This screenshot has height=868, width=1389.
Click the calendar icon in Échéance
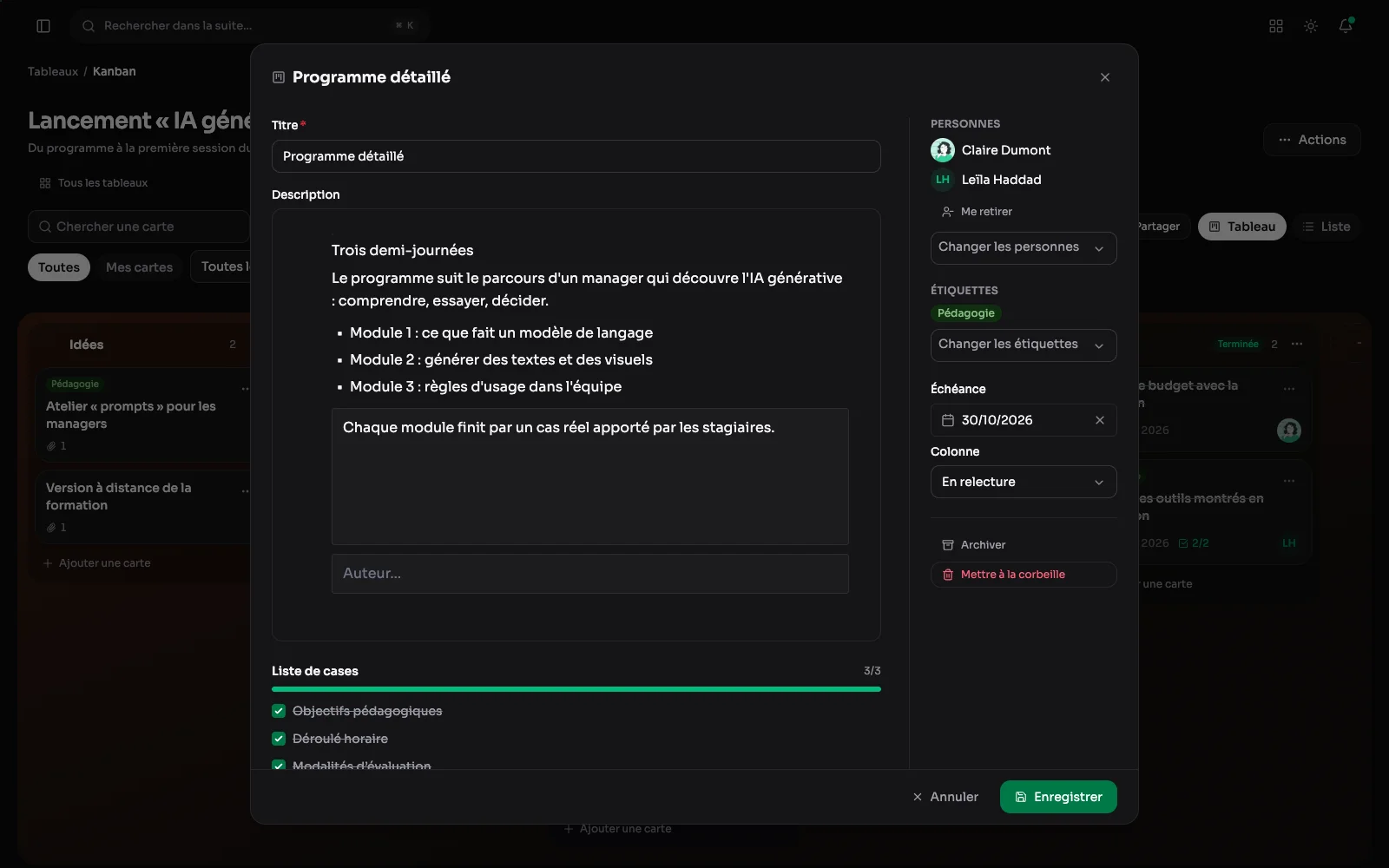[x=948, y=420]
